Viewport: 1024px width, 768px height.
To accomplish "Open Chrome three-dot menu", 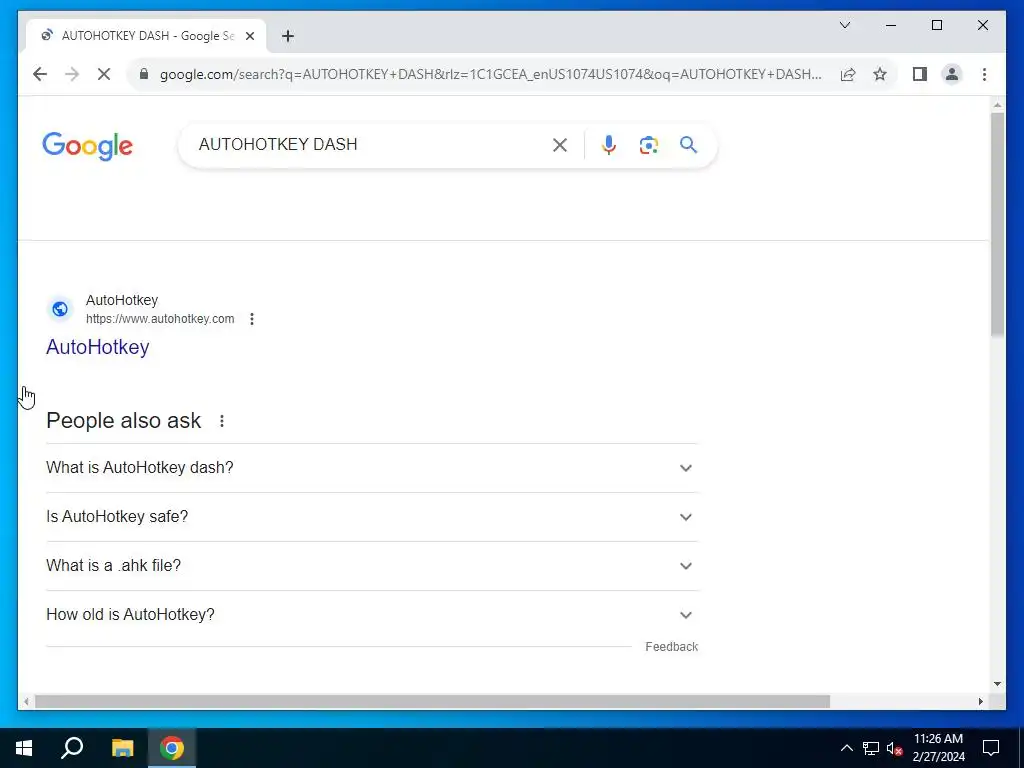I will pos(984,74).
